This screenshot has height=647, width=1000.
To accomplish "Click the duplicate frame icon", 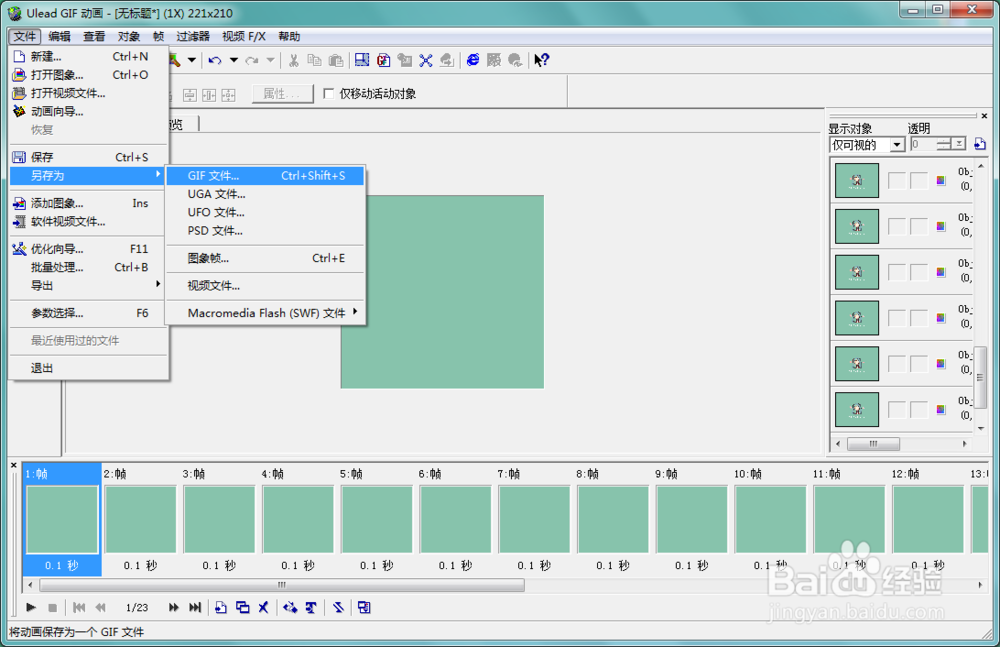I will (x=242, y=607).
